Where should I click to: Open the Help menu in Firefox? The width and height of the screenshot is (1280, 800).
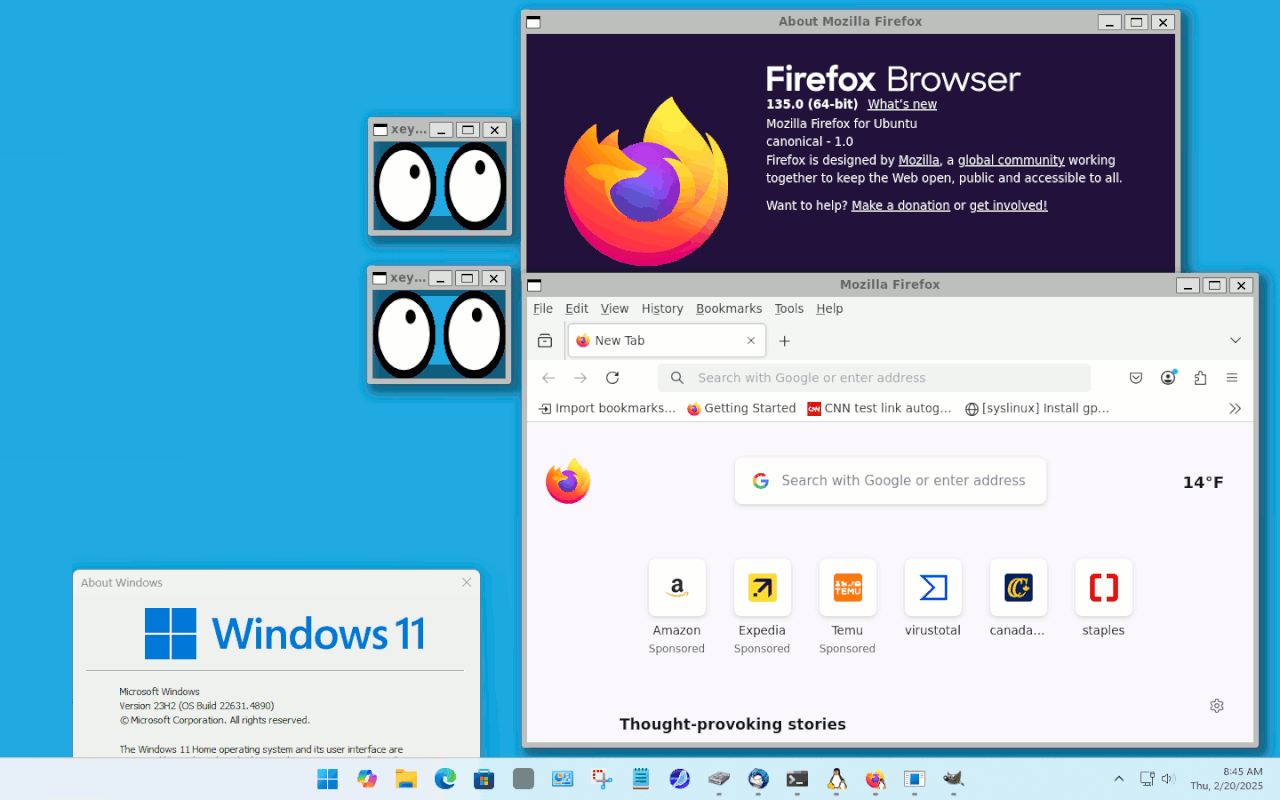pyautogui.click(x=830, y=309)
